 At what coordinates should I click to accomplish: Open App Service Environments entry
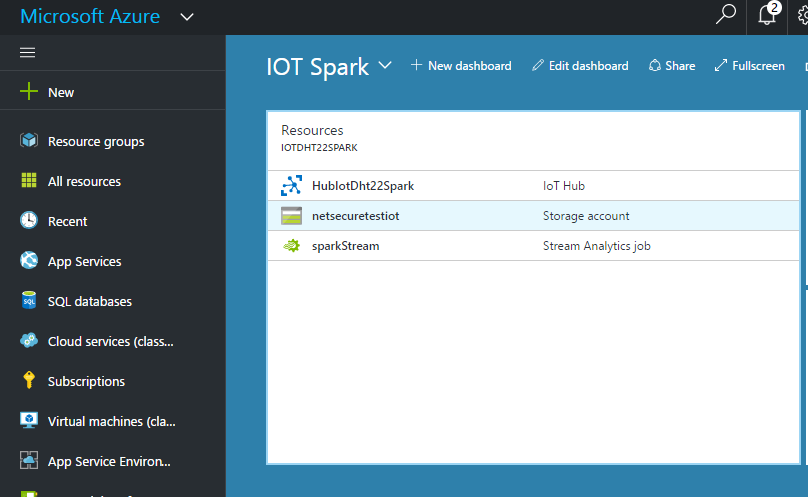(x=109, y=461)
